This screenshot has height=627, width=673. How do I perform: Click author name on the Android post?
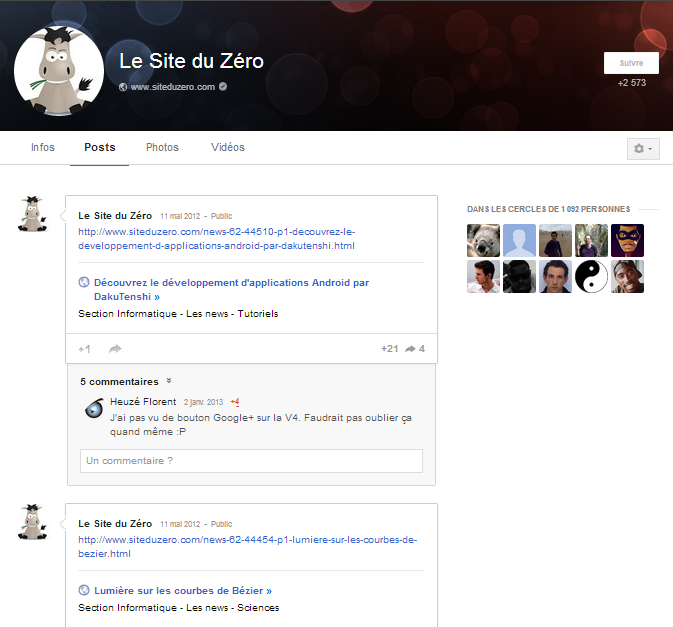115,216
